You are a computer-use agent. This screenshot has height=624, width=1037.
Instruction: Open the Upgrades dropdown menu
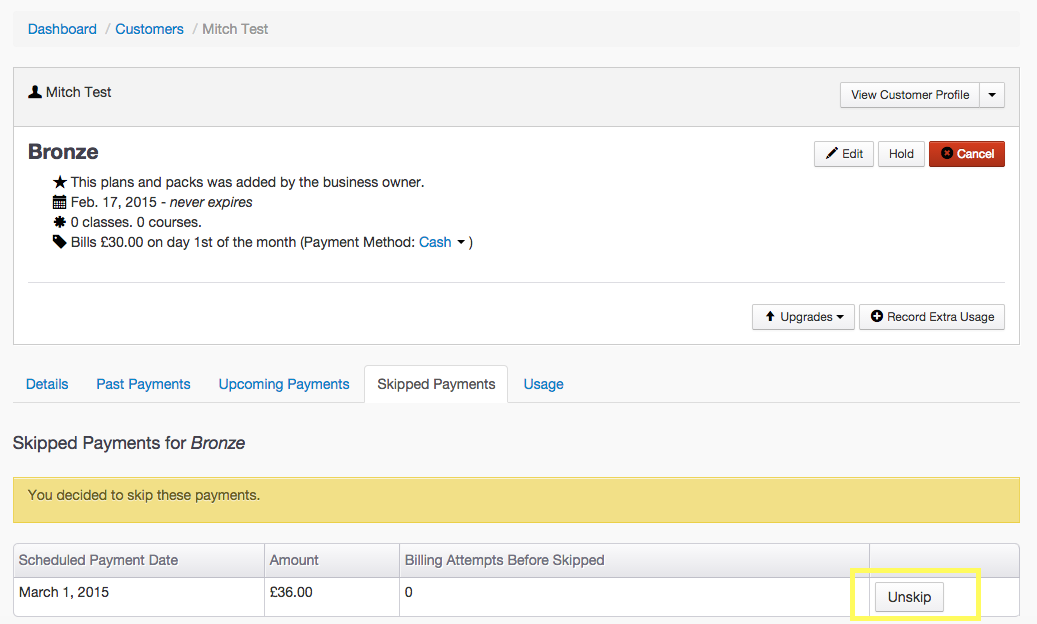click(803, 317)
